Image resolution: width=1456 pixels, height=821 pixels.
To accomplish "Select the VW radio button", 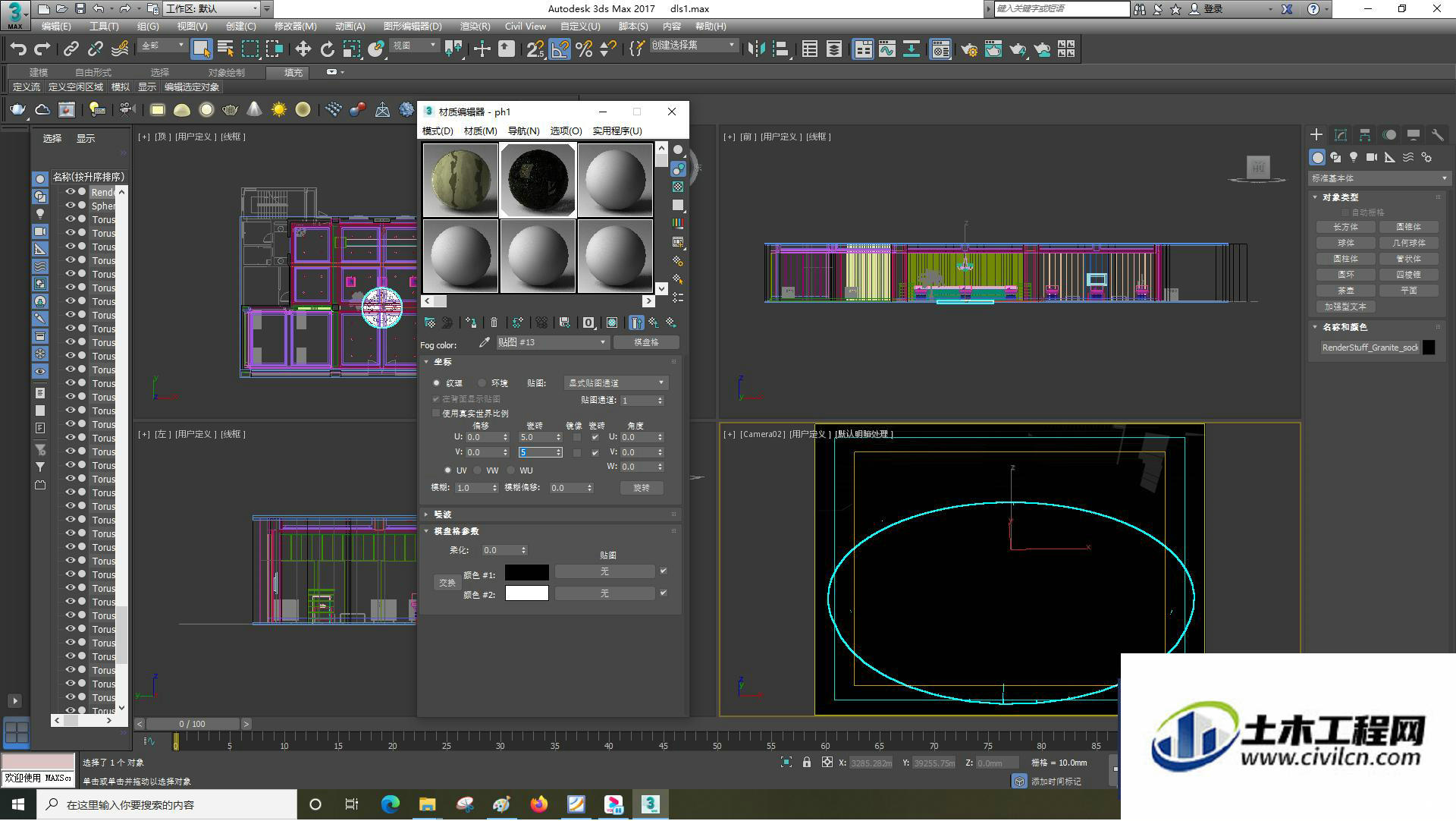I will tap(478, 470).
